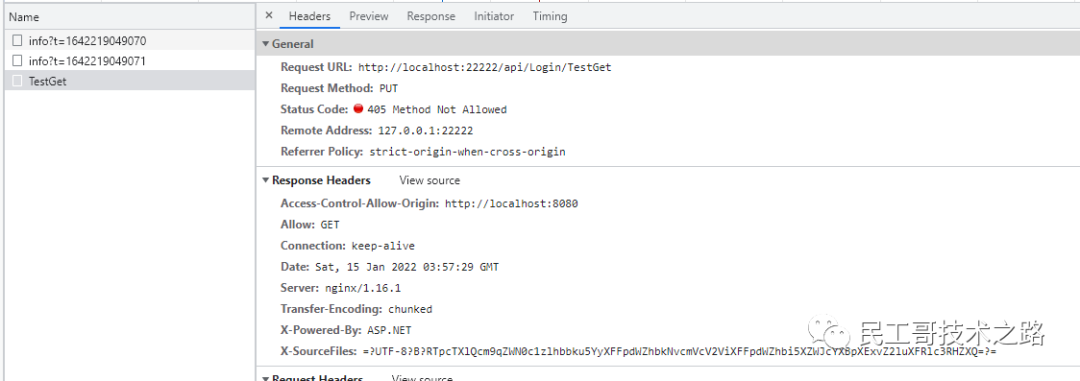Open the Response tab
This screenshot has height=381, width=1080.
(x=430, y=16)
